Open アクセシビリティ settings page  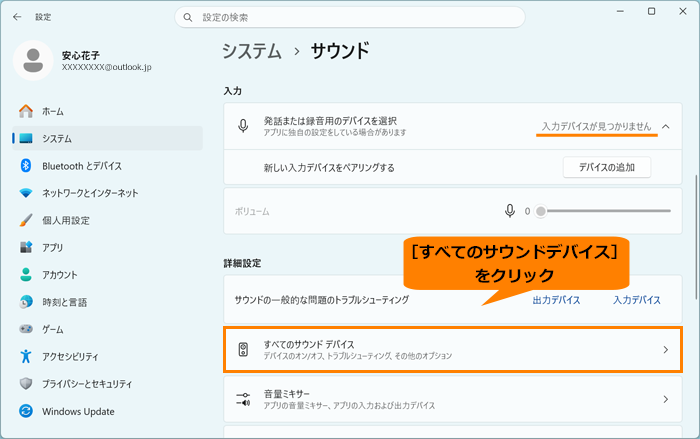tap(107, 356)
